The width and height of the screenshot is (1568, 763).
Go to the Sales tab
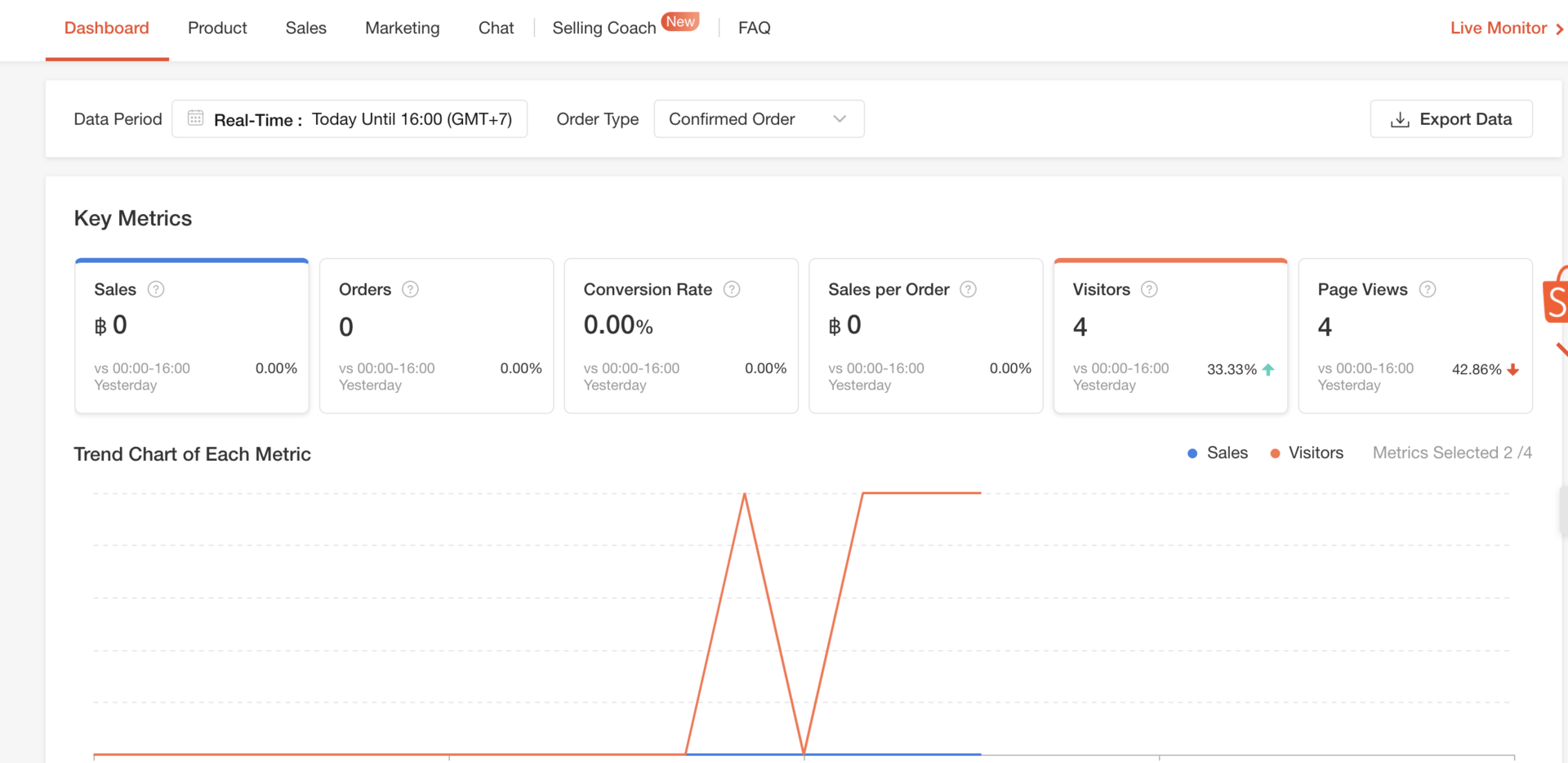click(x=306, y=28)
